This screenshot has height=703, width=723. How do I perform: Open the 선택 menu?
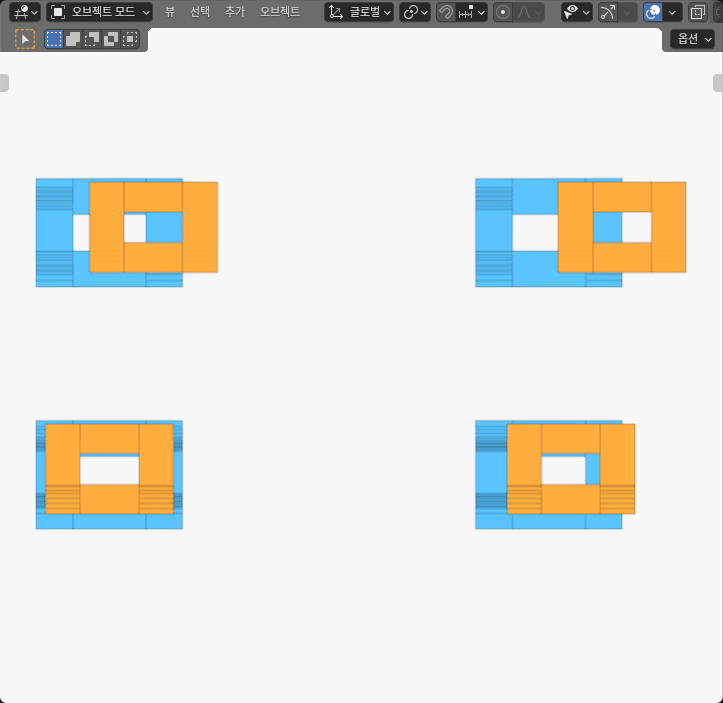(200, 12)
